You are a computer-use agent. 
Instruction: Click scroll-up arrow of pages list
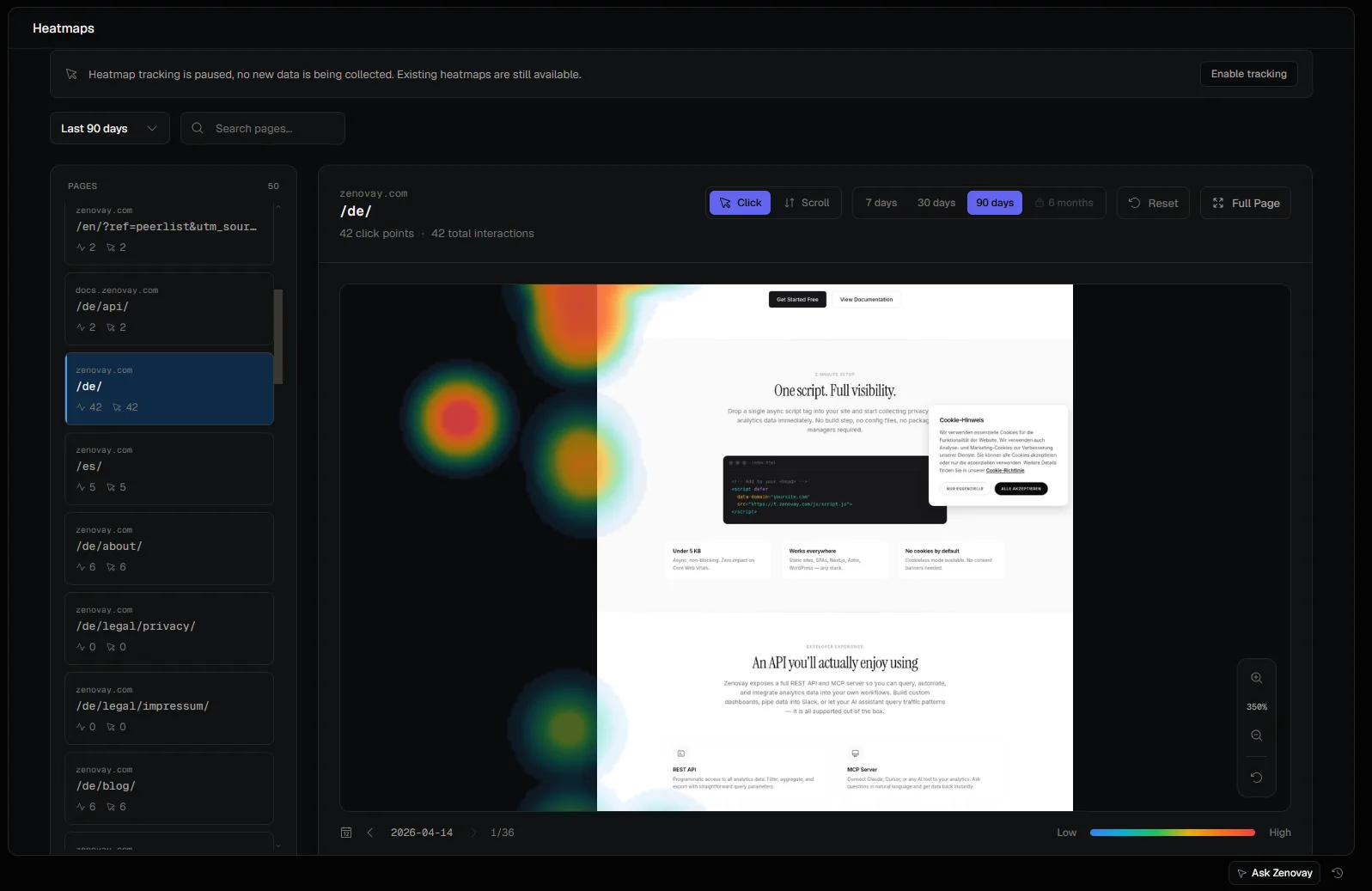(x=277, y=207)
